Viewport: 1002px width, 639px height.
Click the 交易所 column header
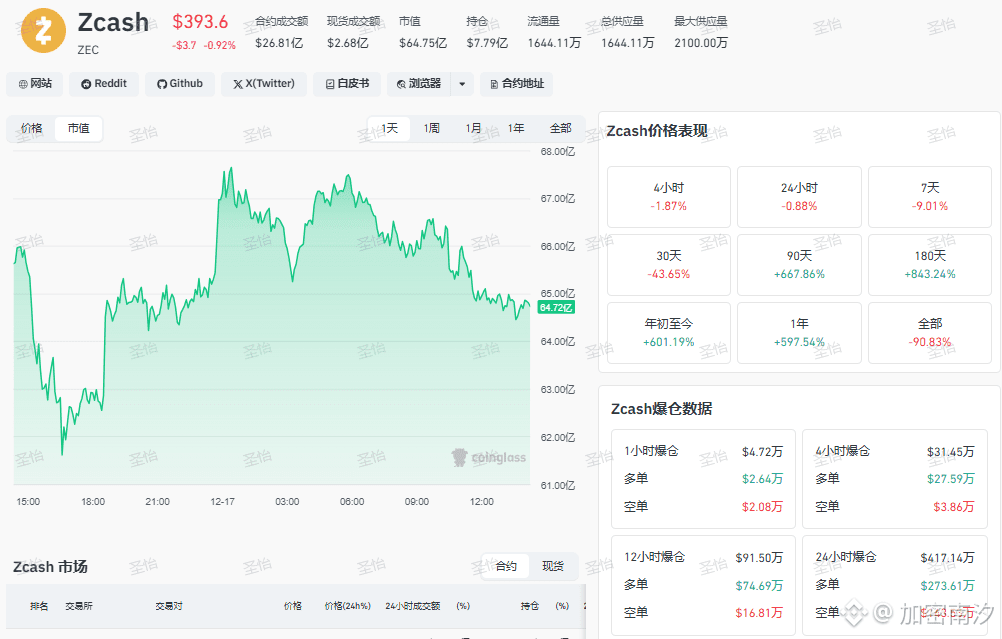tap(79, 606)
